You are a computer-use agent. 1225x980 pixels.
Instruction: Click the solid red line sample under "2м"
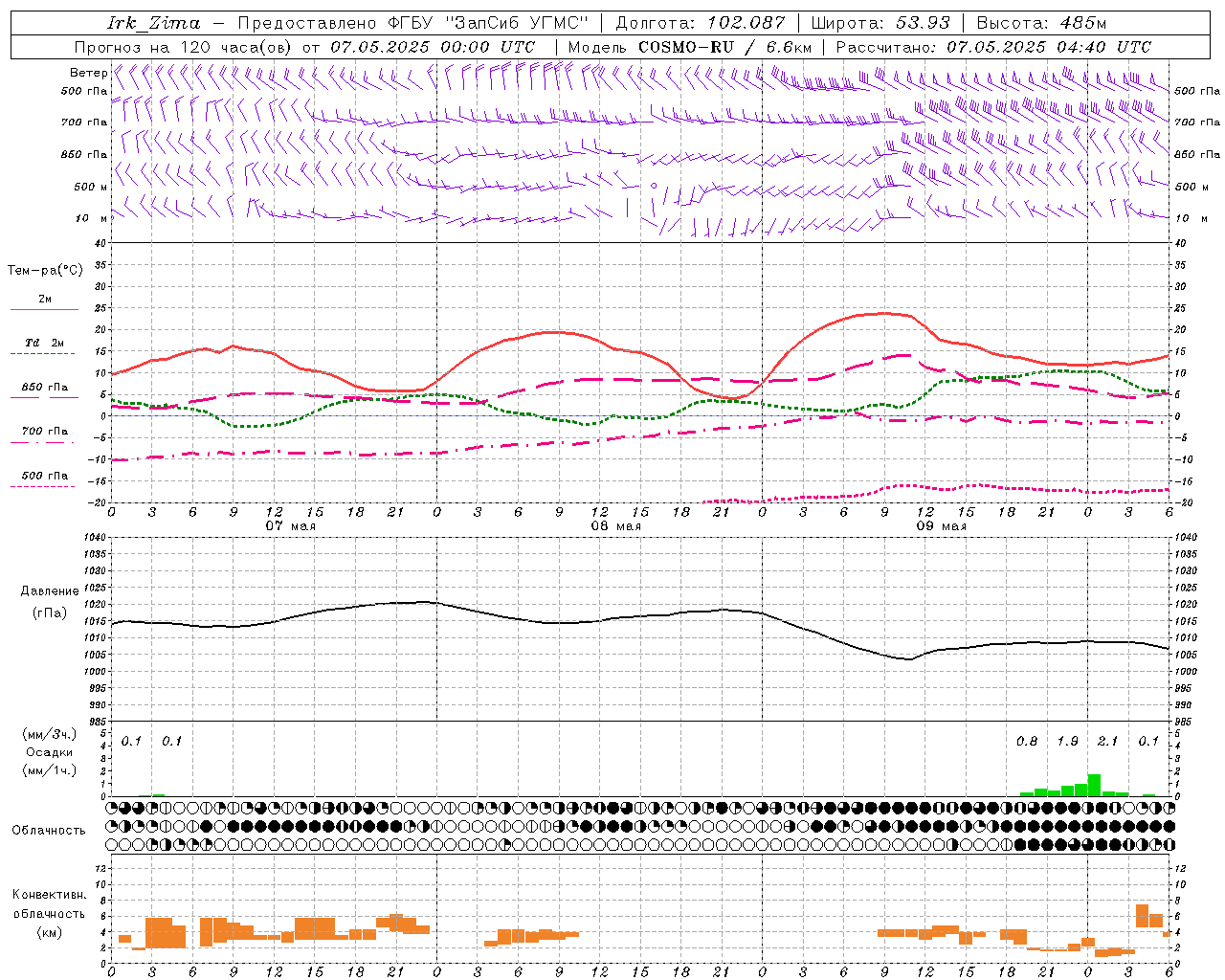coord(44,310)
